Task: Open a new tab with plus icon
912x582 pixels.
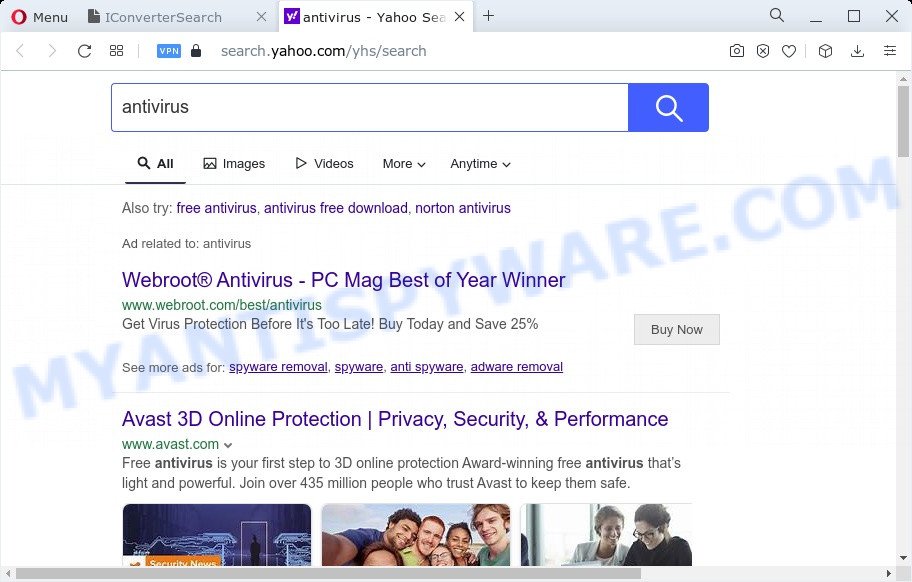Action: click(x=489, y=16)
